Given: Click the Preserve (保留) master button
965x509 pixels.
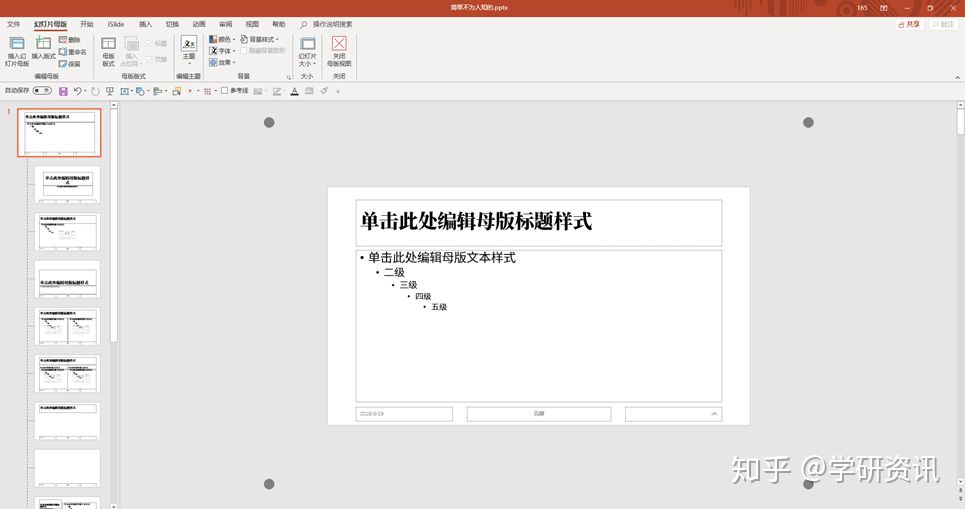Looking at the screenshot, I should [x=70, y=63].
